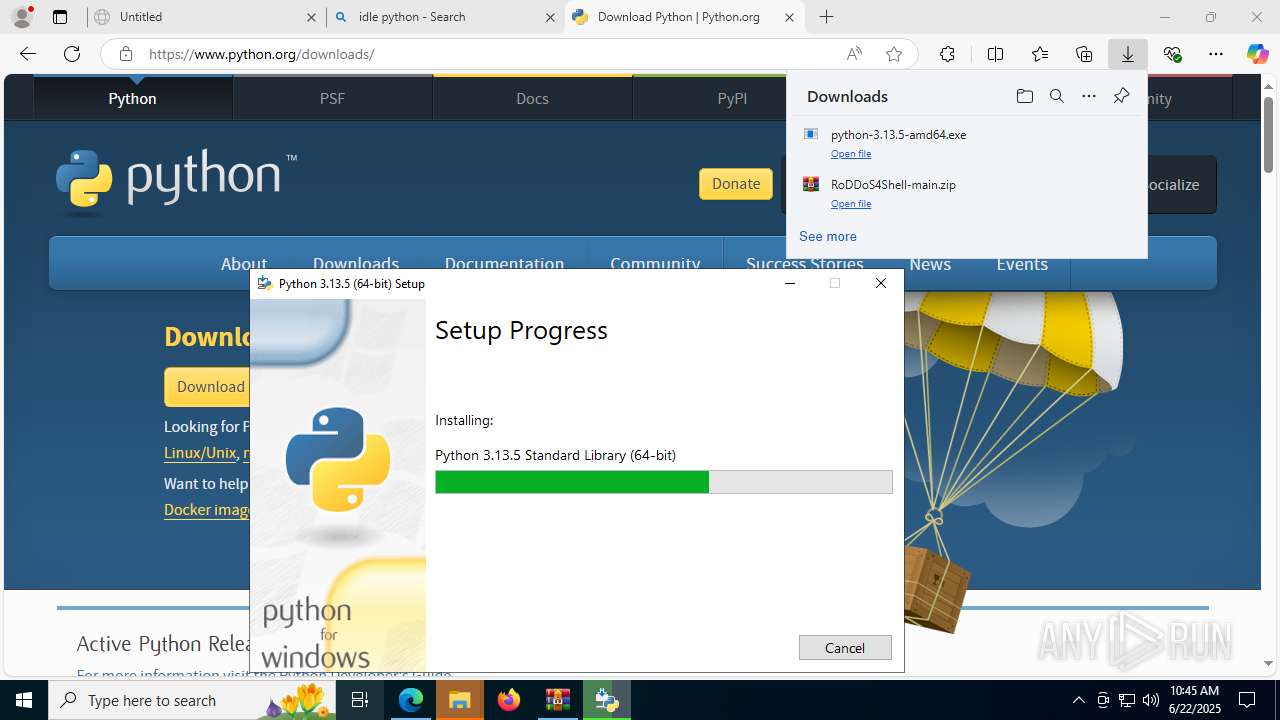
Task: Refresh the python.org page
Action: point(72,54)
